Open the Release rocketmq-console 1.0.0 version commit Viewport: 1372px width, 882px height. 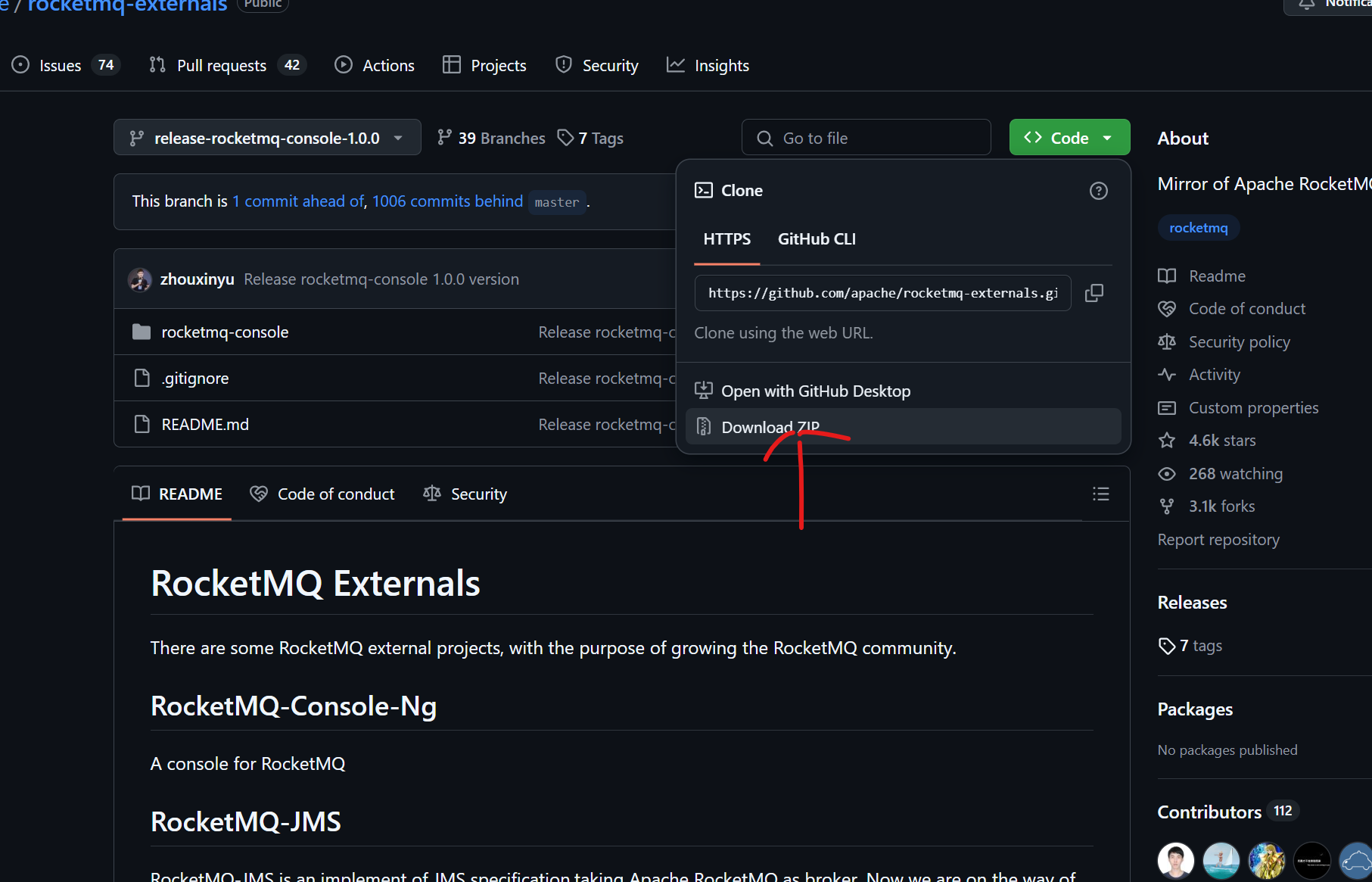point(381,279)
